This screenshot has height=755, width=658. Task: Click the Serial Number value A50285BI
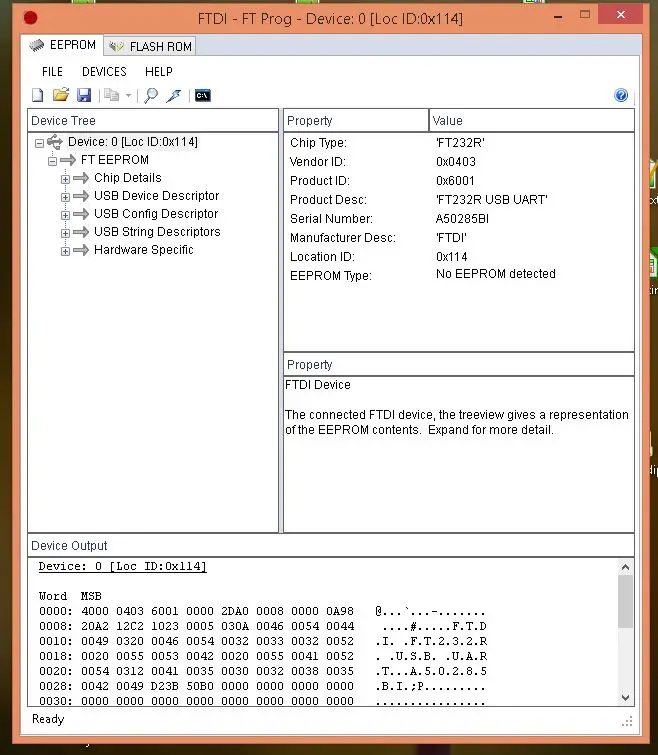pos(462,219)
